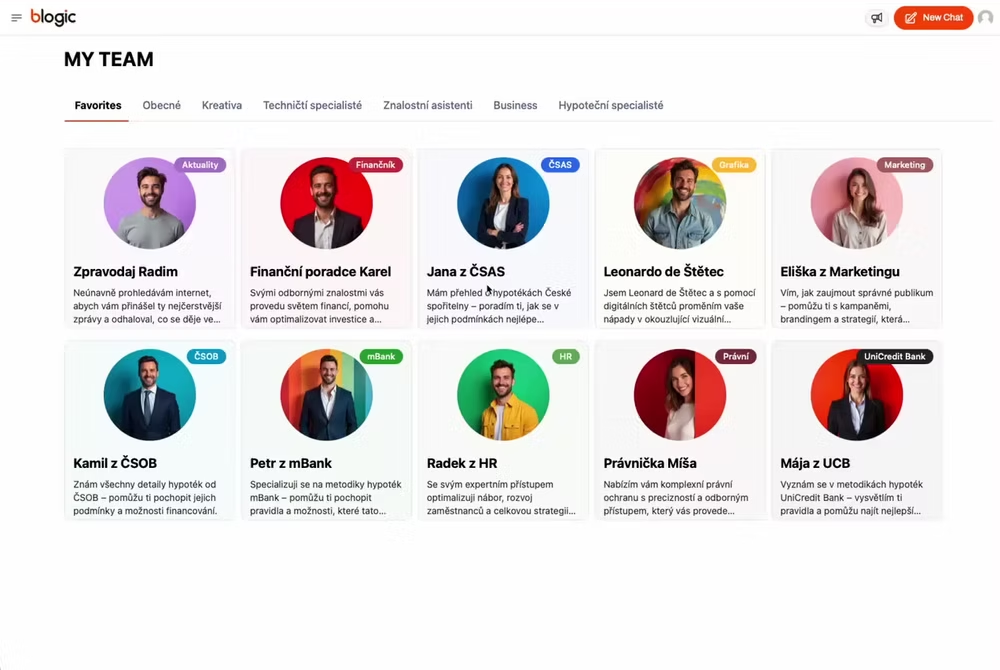Click description starting "Se svým expertním přístupem"
The image size is (1000, 670).
(x=501, y=497)
